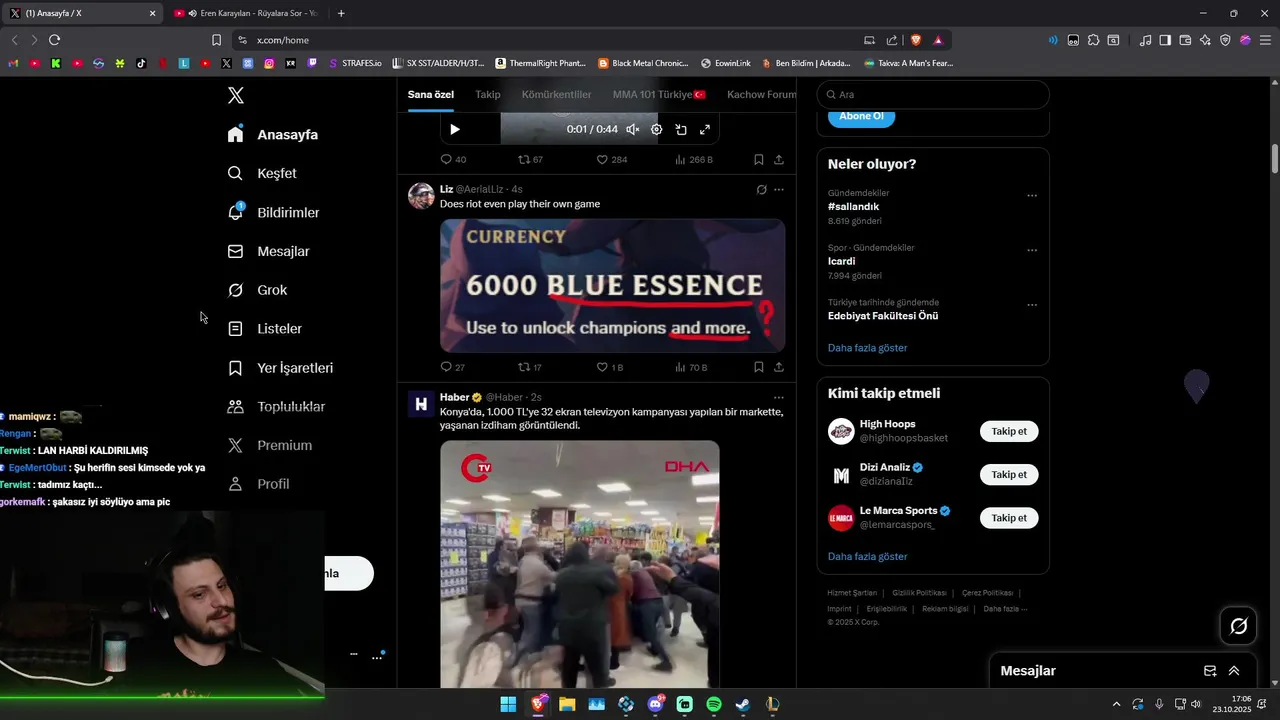Share Liz's Blue Essence post
This screenshot has width=1280, height=720.
click(x=779, y=367)
